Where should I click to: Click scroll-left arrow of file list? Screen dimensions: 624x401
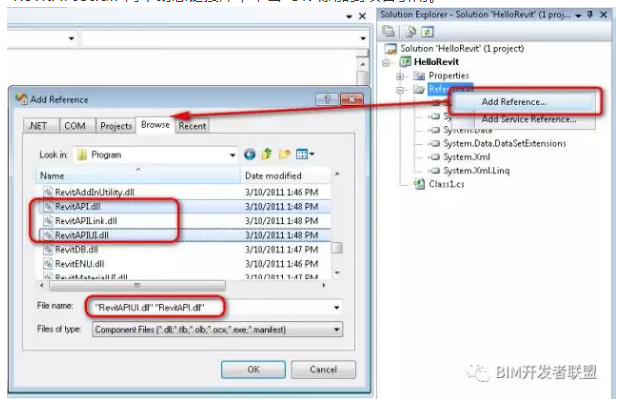coord(42,285)
